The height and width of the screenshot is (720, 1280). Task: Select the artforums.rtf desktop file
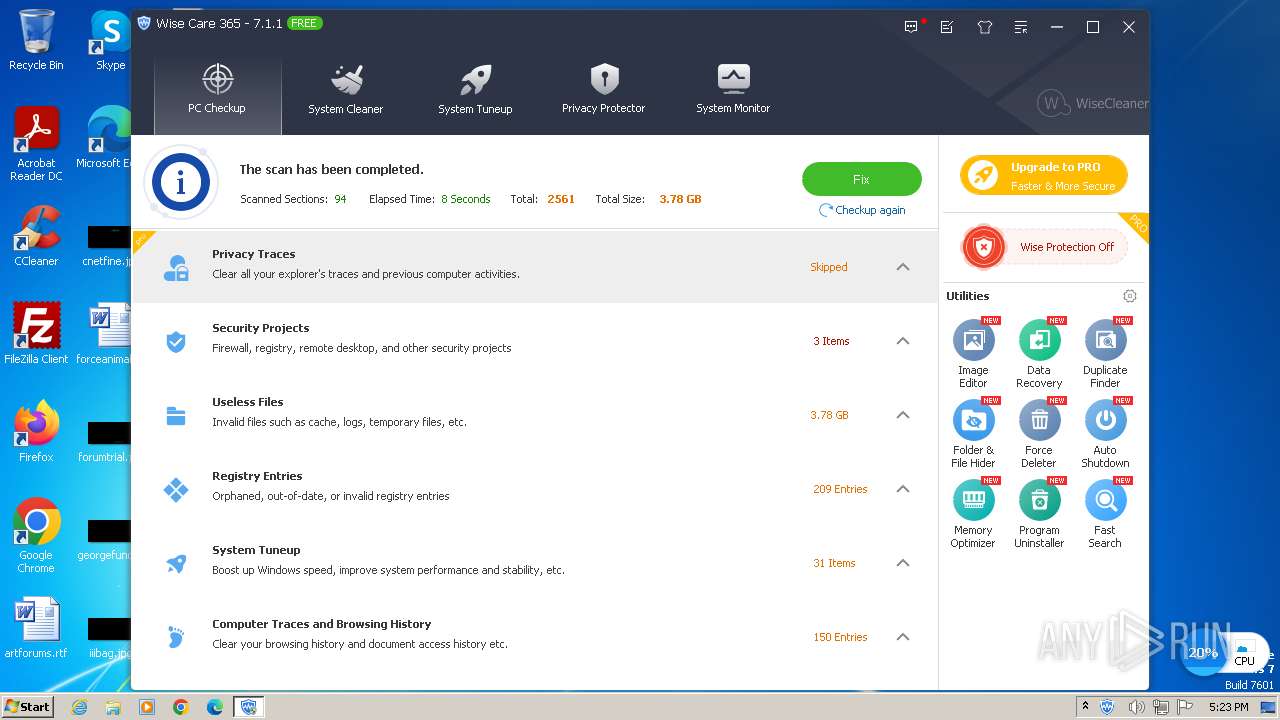click(36, 628)
